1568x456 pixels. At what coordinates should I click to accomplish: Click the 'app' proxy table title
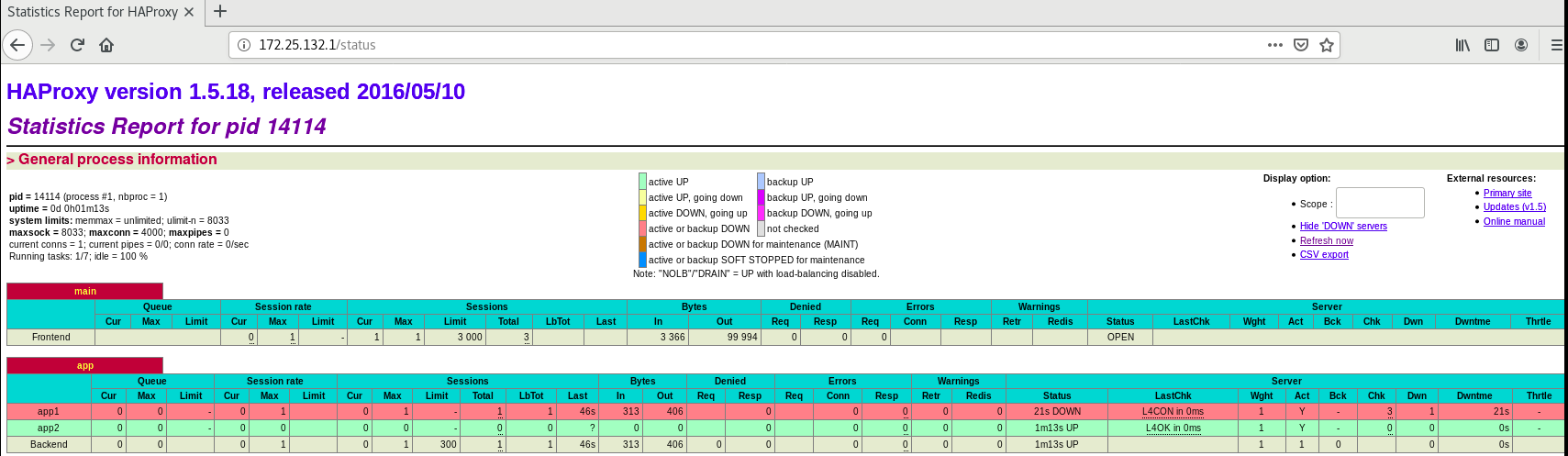pos(84,365)
